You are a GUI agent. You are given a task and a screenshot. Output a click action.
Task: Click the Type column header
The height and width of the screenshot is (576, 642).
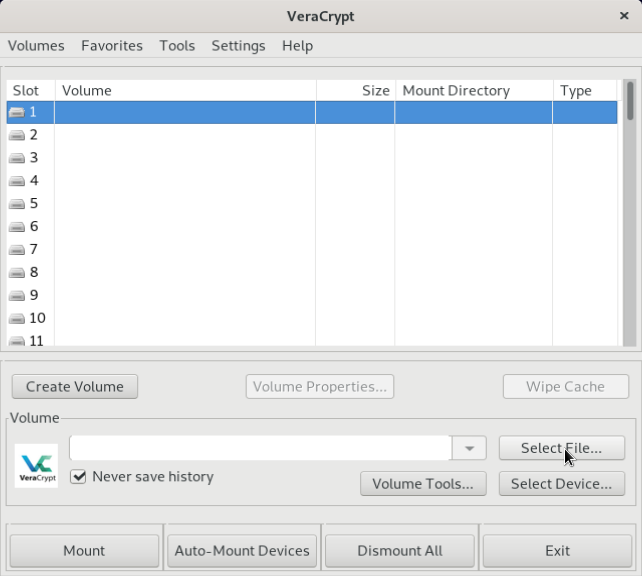585,90
